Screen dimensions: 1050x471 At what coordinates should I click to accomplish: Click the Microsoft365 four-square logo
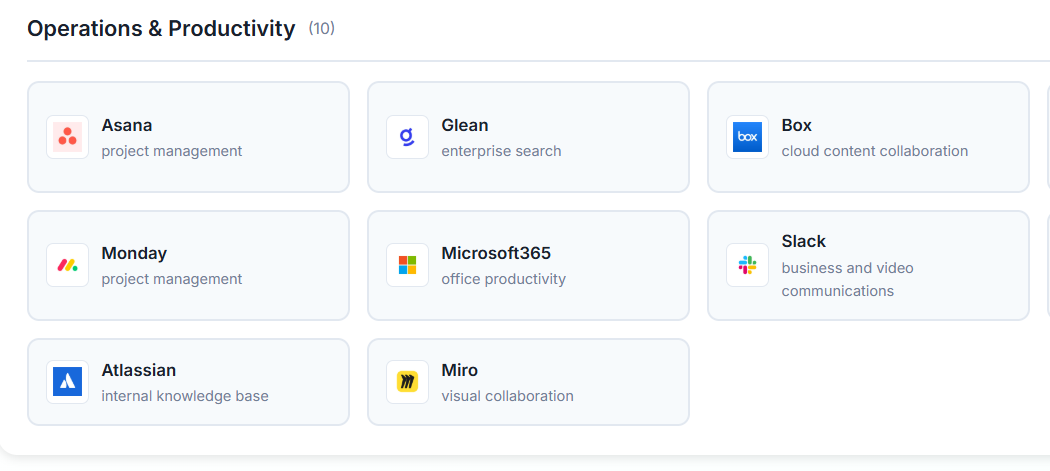click(x=407, y=265)
